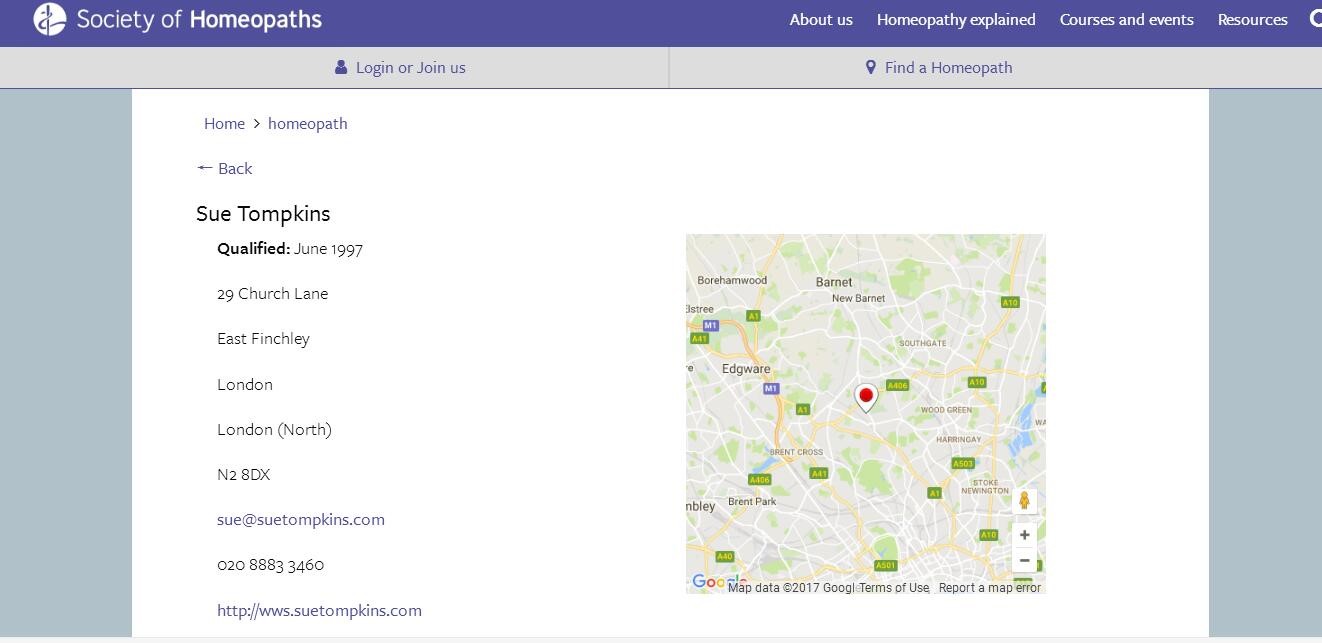Viewport: 1322px width, 643px height.
Task: Click Report a map error
Action: (990, 588)
